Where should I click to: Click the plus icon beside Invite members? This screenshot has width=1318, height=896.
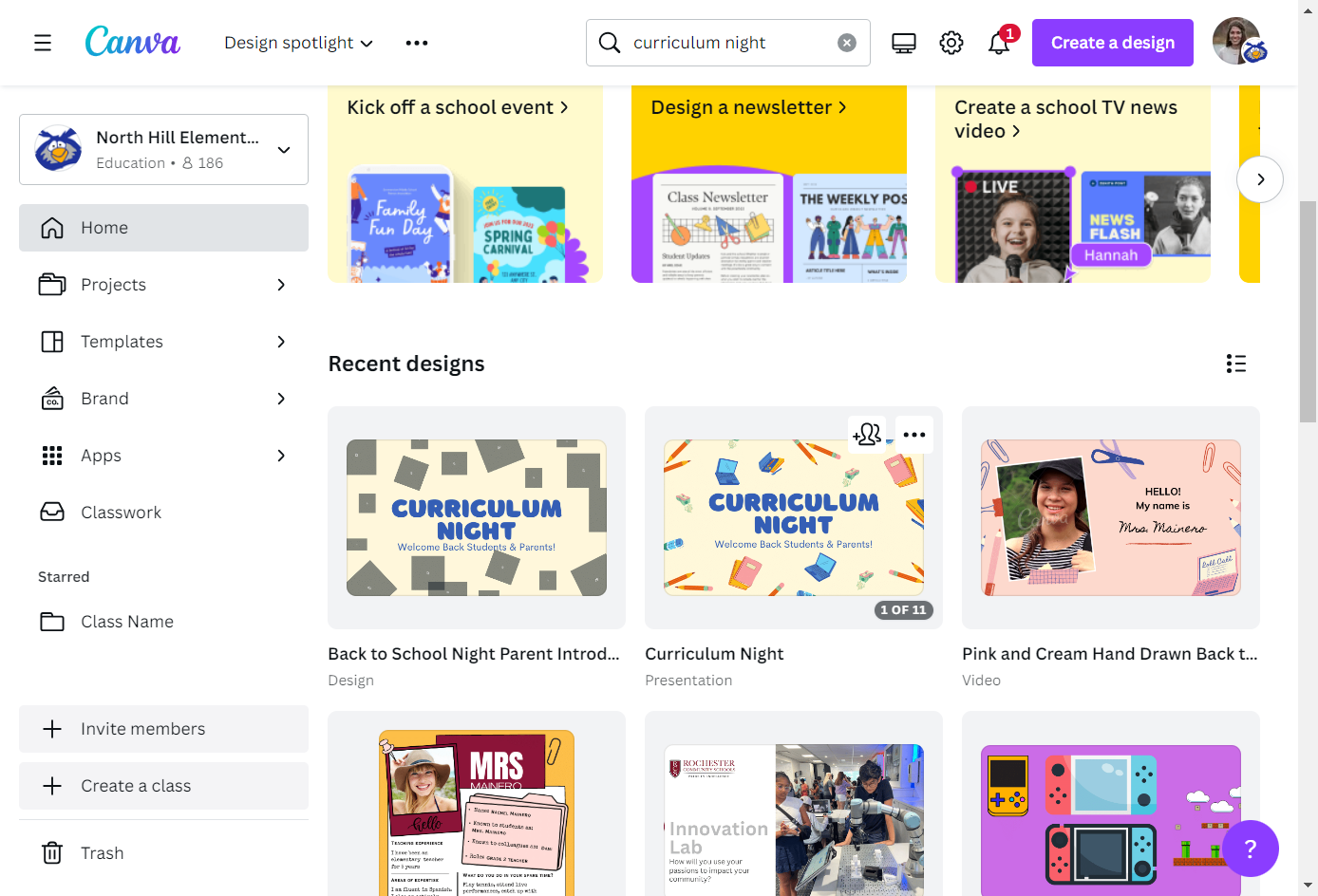(x=52, y=729)
